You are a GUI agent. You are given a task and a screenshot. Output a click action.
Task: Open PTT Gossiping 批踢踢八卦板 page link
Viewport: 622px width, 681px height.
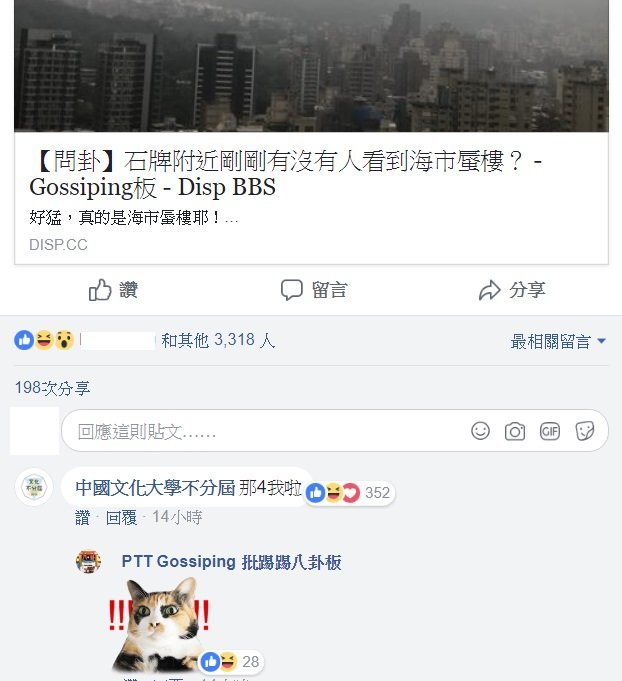click(232, 562)
